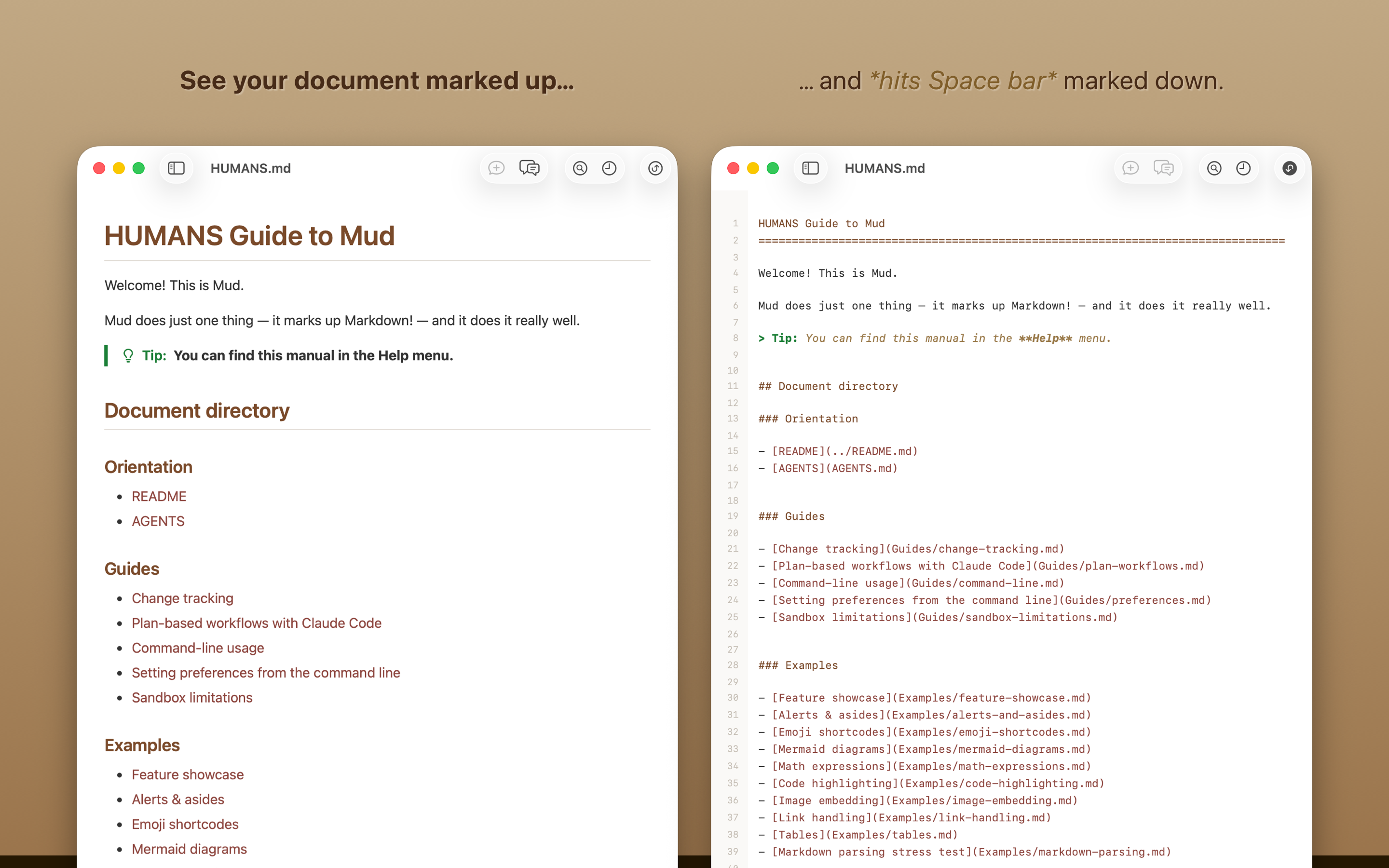Click the tip text 'You can find this manual in the Help menu.'
The height and width of the screenshot is (868, 1389).
[313, 356]
